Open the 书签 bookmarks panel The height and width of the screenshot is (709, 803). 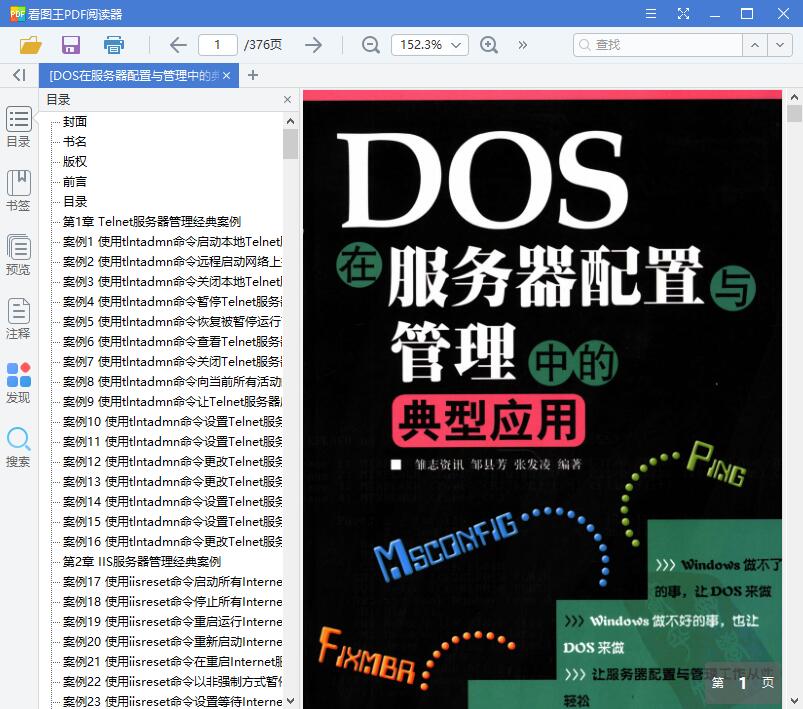18,191
